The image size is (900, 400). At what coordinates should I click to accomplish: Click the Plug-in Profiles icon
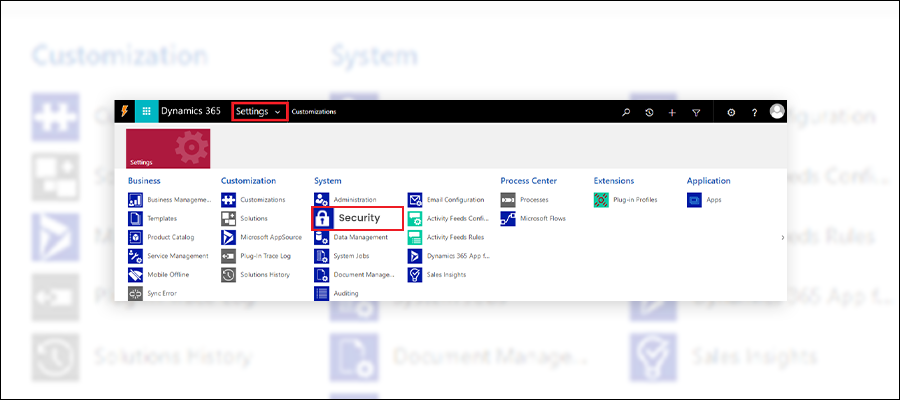(601, 200)
